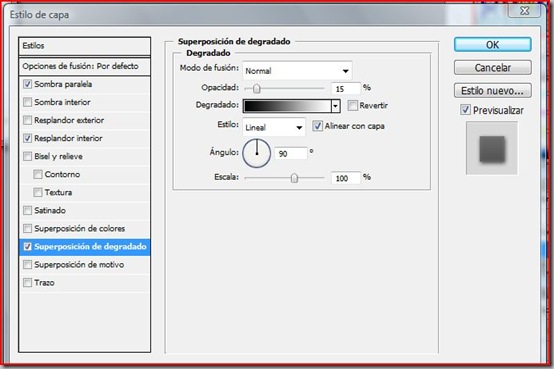This screenshot has width=554, height=369.
Task: Open the Estilo Lineal dropdown
Action: click(274, 127)
